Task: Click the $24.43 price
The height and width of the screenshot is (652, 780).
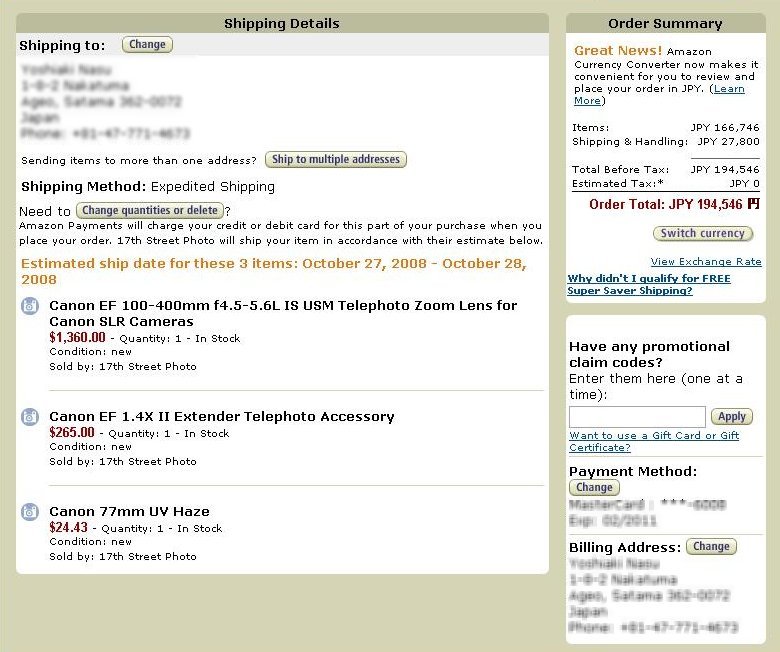Action: pyautogui.click(x=68, y=527)
